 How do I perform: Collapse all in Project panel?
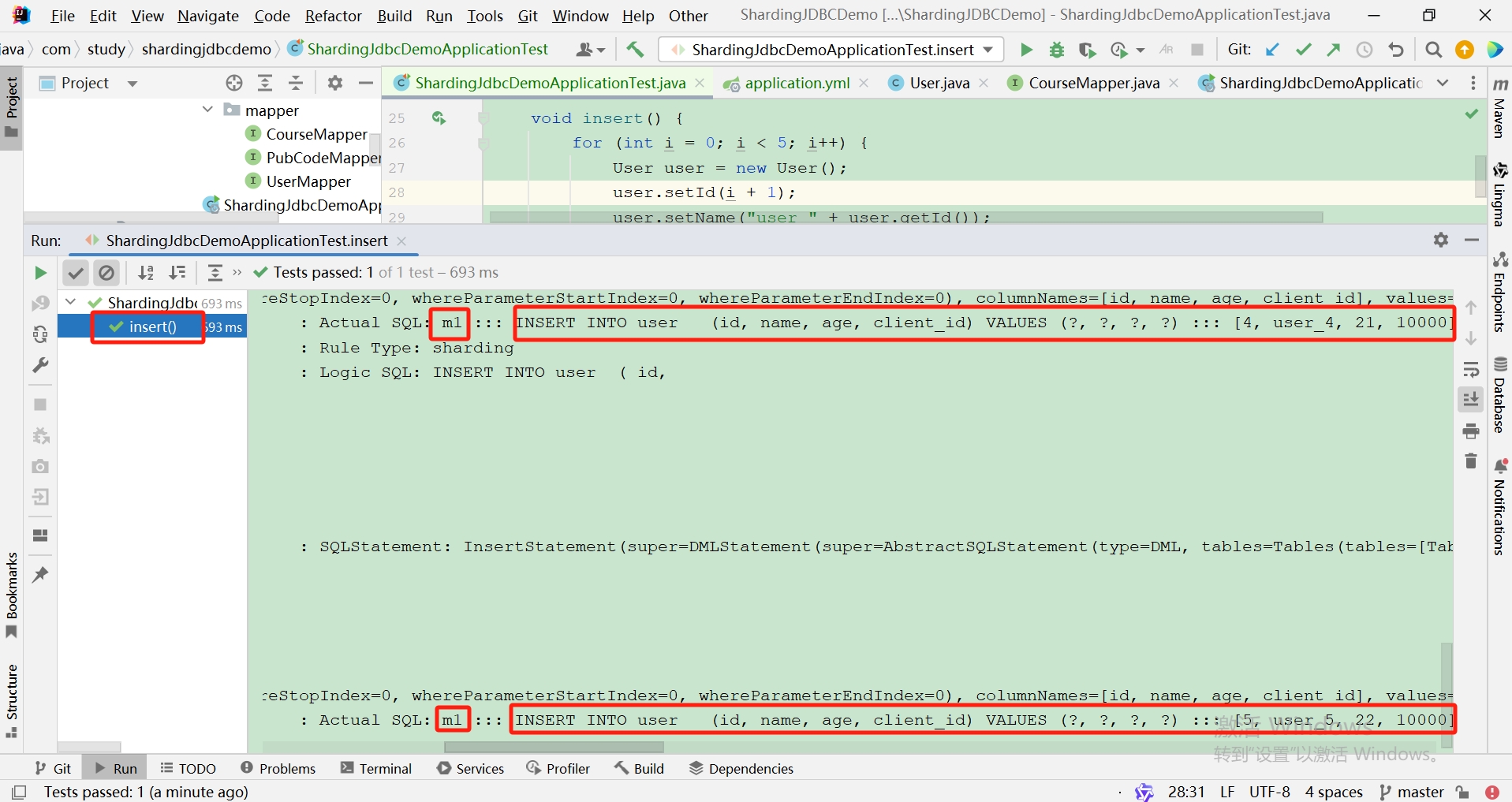tap(296, 83)
